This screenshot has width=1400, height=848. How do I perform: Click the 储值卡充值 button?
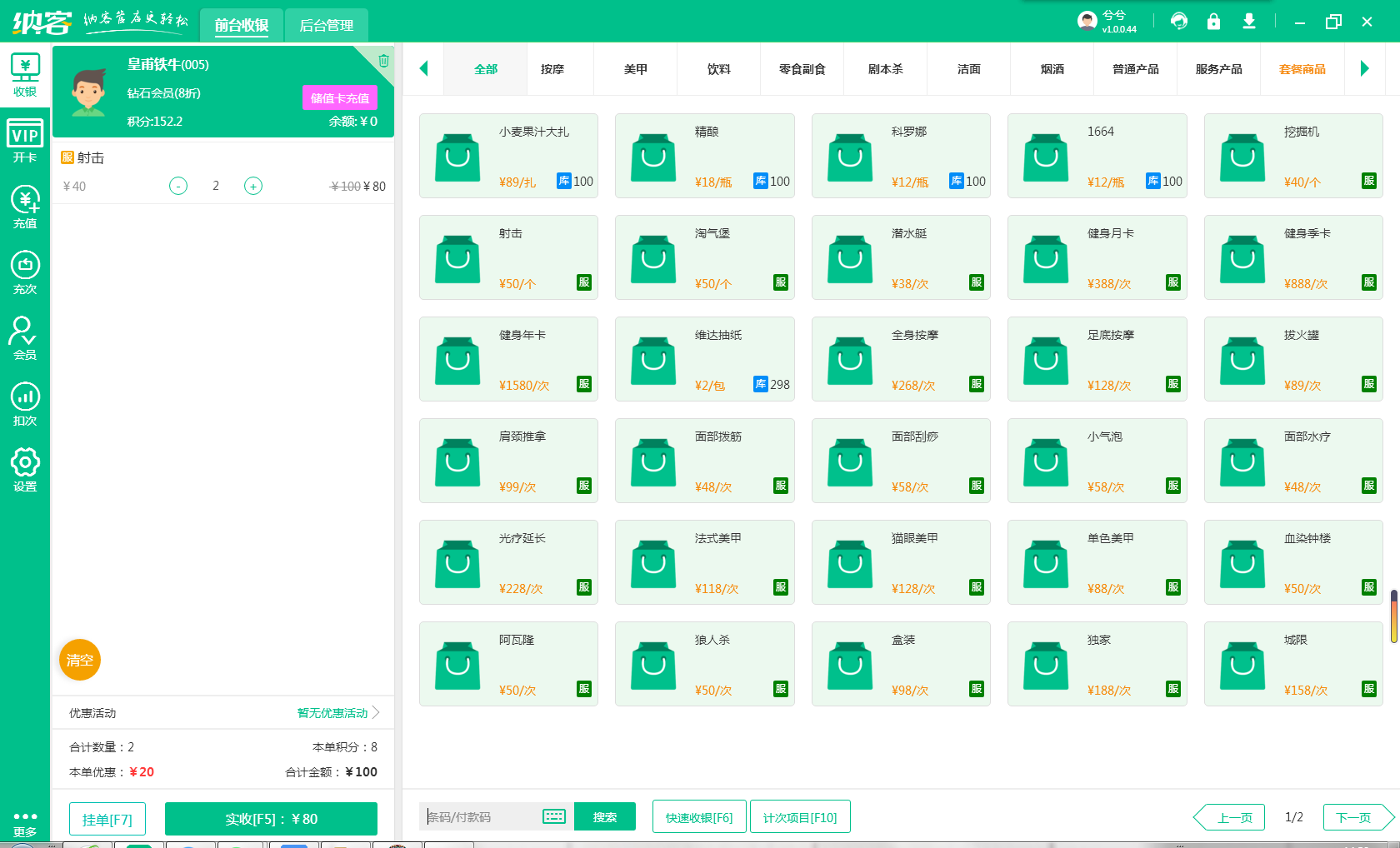pos(340,97)
